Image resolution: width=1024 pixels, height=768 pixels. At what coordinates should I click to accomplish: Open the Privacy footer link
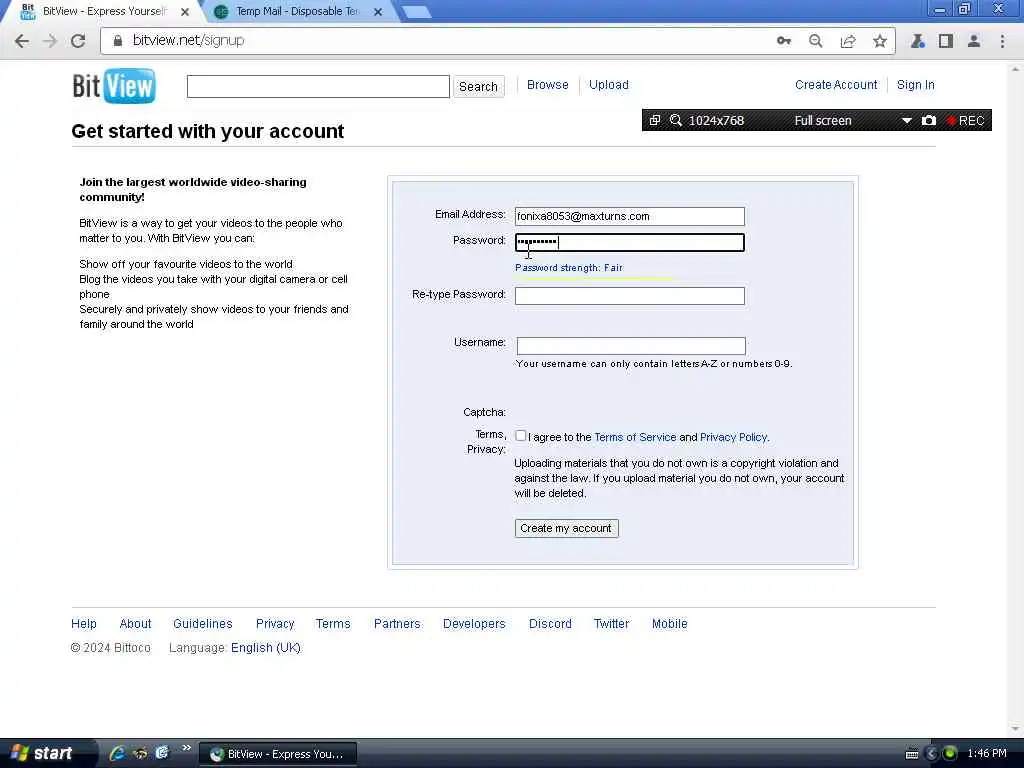275,624
